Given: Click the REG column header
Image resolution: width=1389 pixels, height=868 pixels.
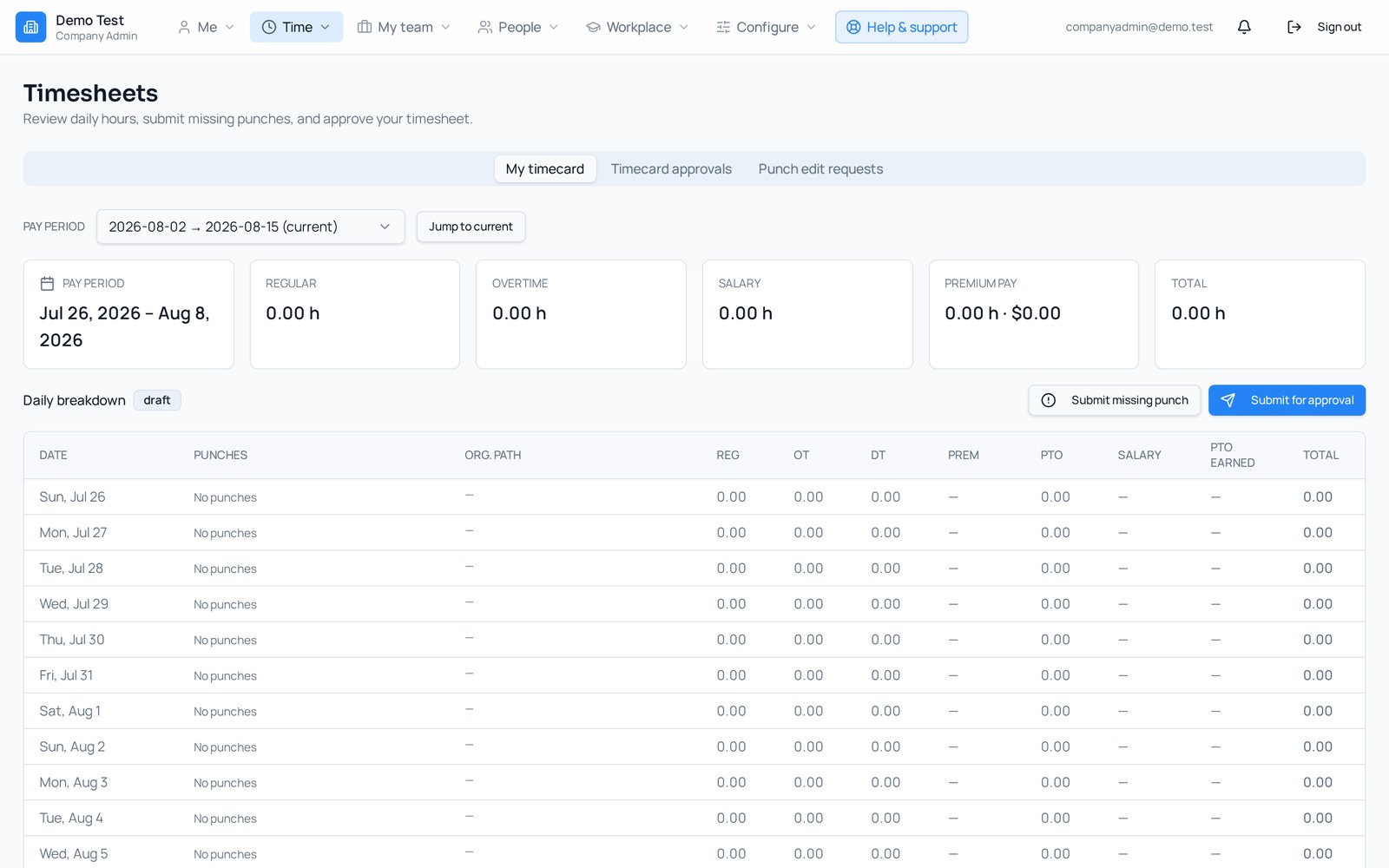Looking at the screenshot, I should pos(727,455).
